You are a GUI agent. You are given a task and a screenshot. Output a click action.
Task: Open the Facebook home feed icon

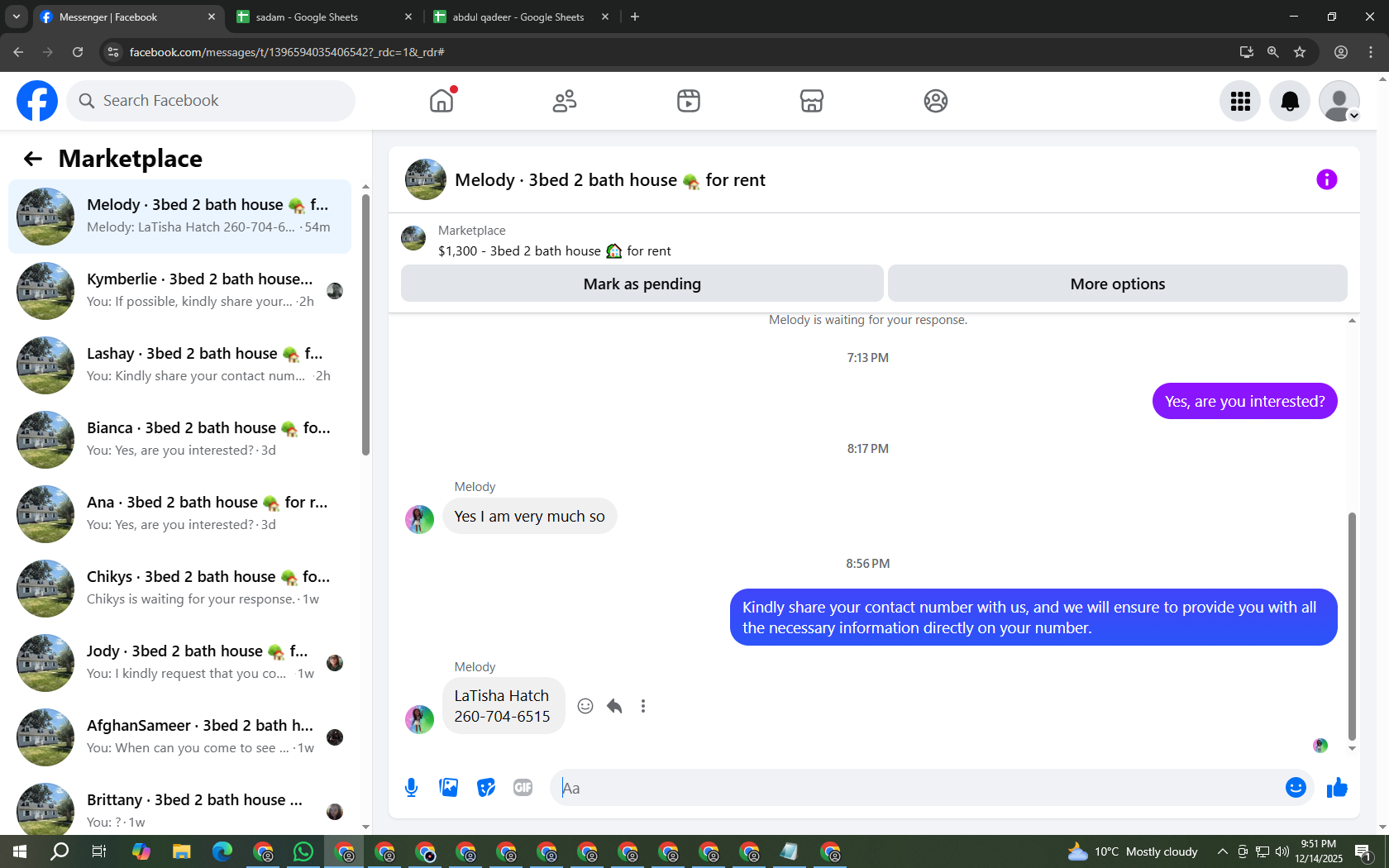(x=442, y=101)
